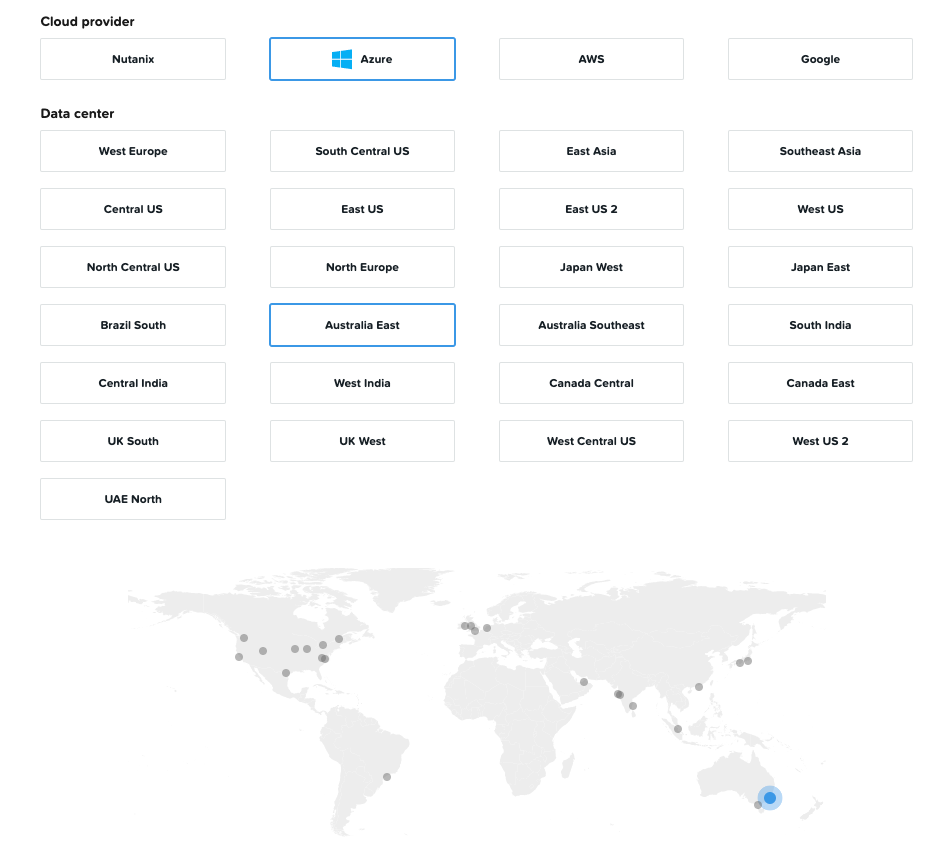Screen dimensions: 951x857
Task: Click the highlighted Australia East button
Action: click(x=362, y=325)
